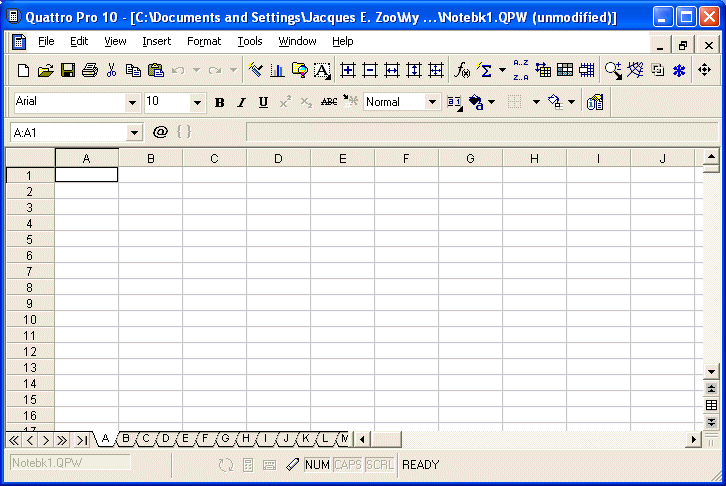The height and width of the screenshot is (486, 726).
Task: Go to next sheet with > button
Action: (x=46, y=440)
